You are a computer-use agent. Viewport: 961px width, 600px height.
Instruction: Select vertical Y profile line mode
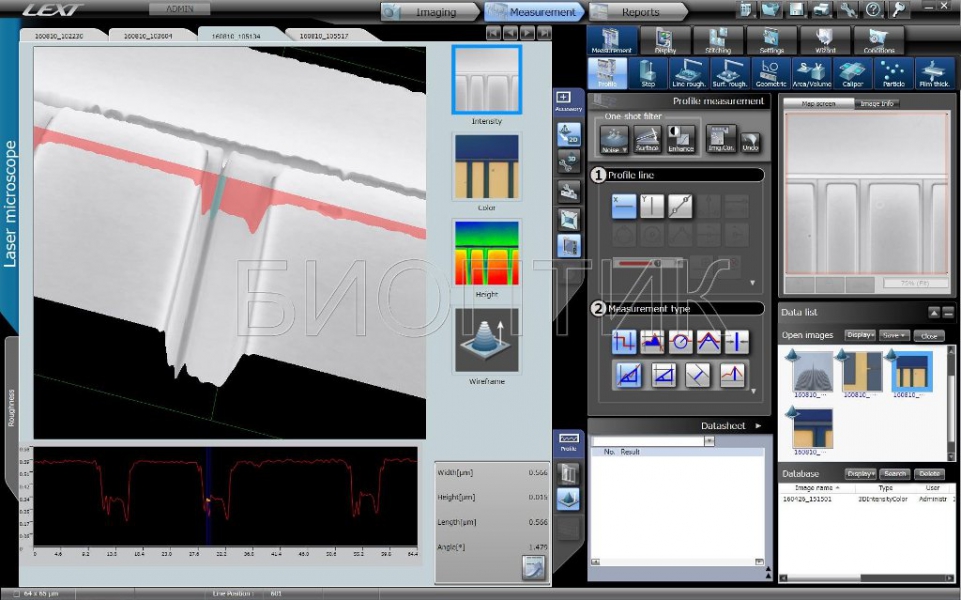pyautogui.click(x=652, y=207)
